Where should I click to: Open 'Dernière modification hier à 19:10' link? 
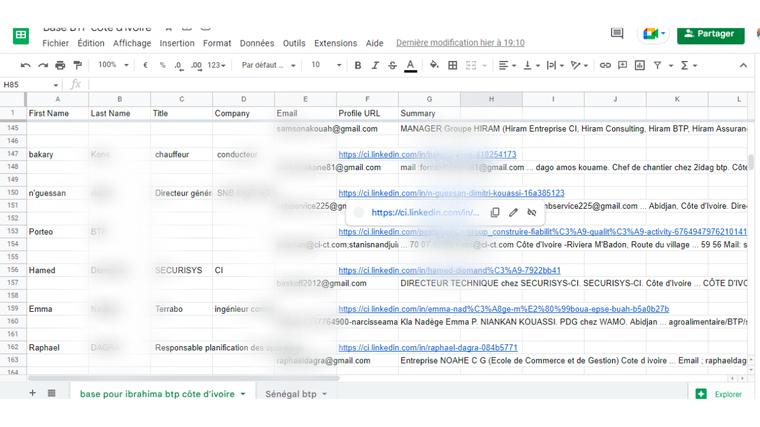click(460, 43)
